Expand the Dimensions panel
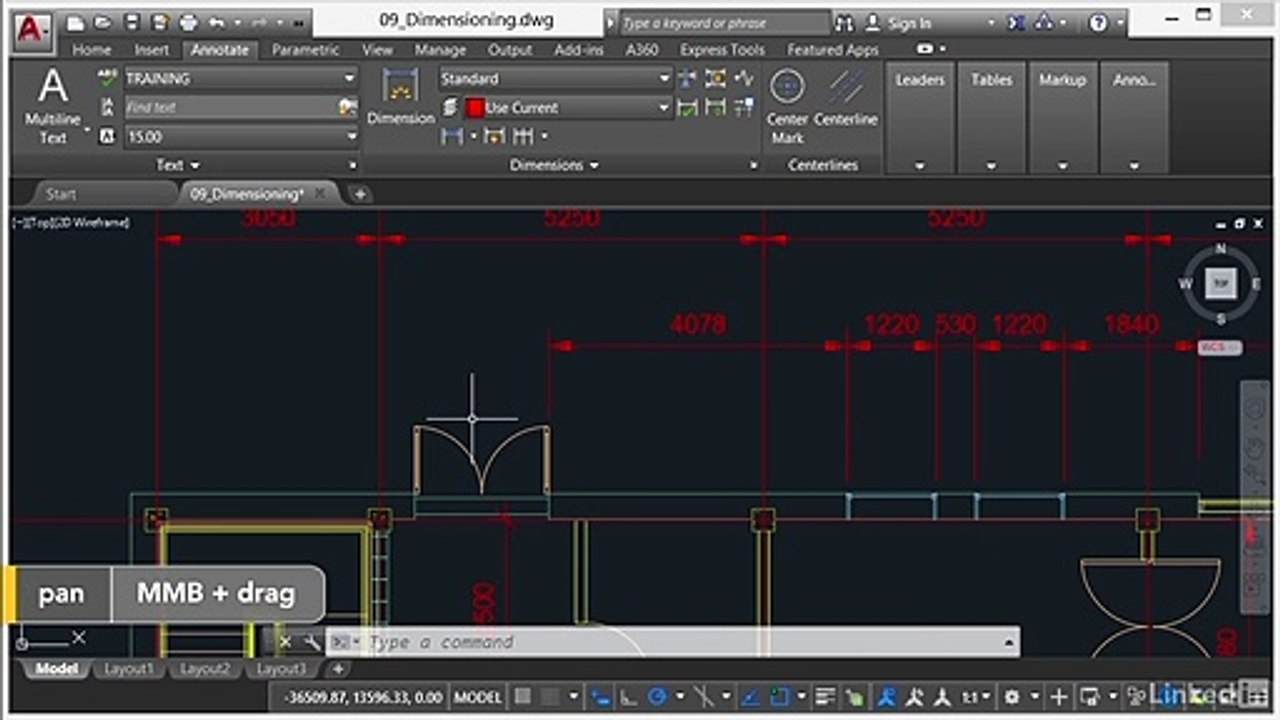The width and height of the screenshot is (1280, 720). pos(555,165)
